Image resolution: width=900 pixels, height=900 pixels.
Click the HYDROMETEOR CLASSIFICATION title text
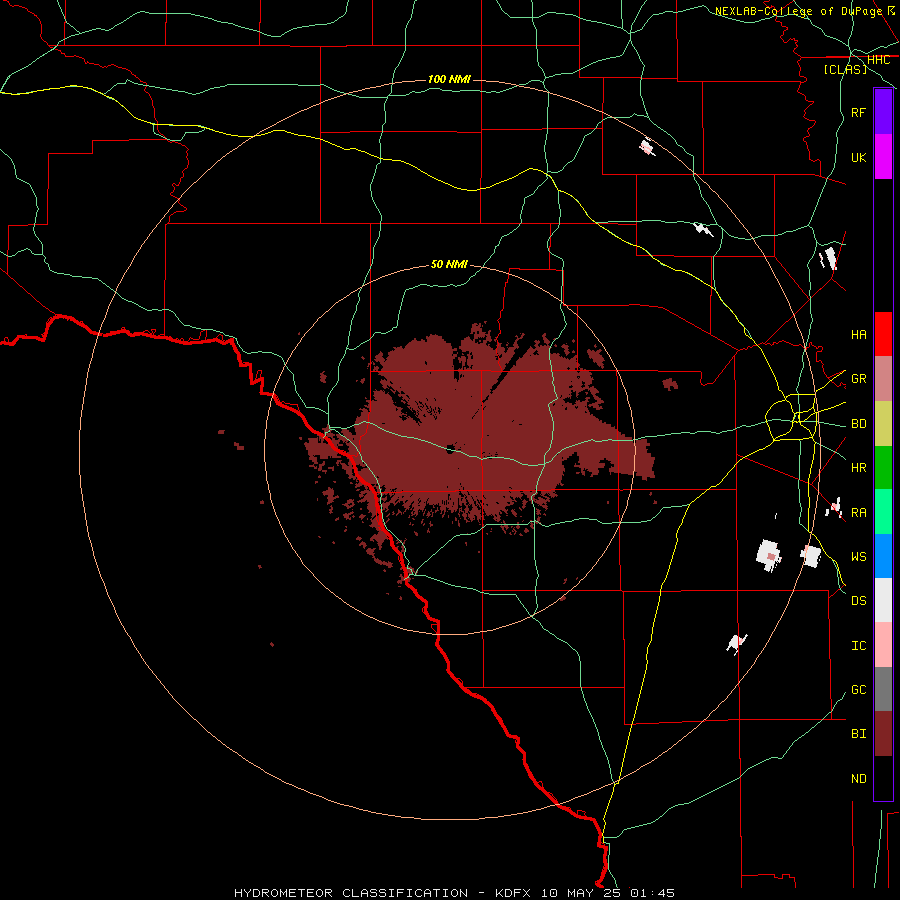[x=351, y=893]
